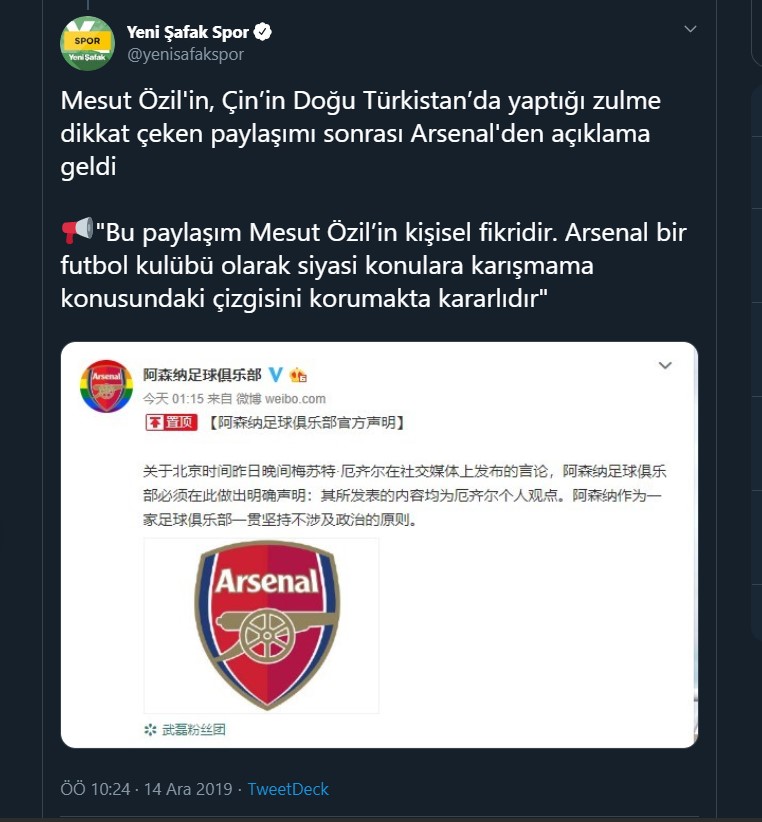Click the red 置顶 pinned badge
762x822 pixels.
point(171,423)
